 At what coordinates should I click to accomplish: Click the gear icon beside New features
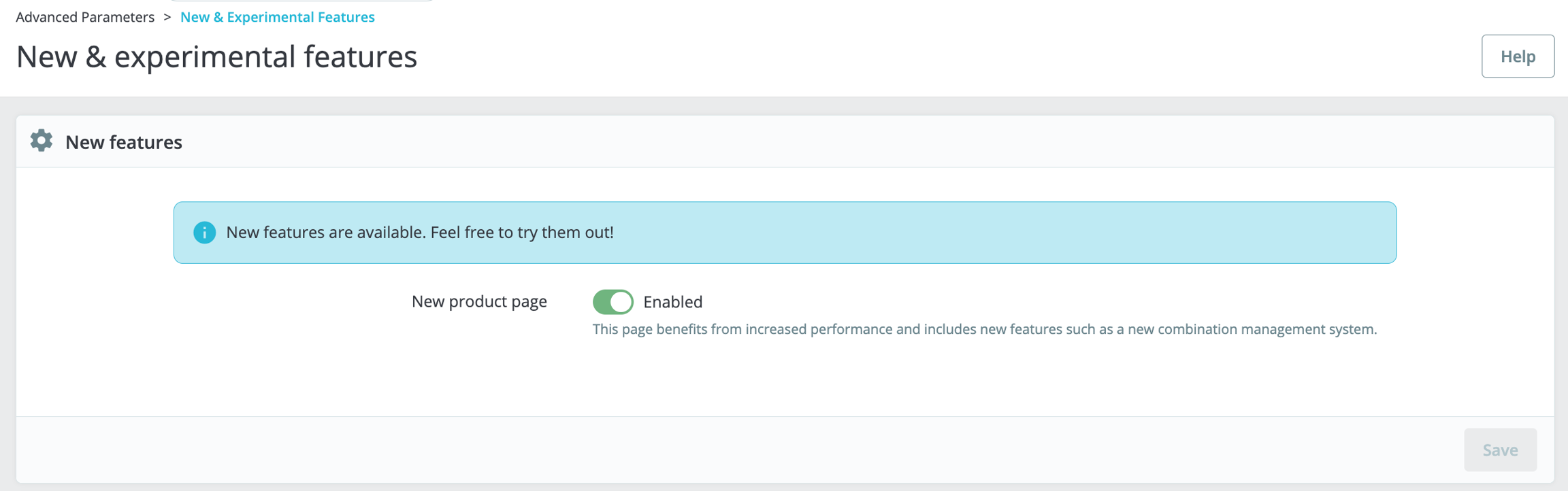[42, 141]
